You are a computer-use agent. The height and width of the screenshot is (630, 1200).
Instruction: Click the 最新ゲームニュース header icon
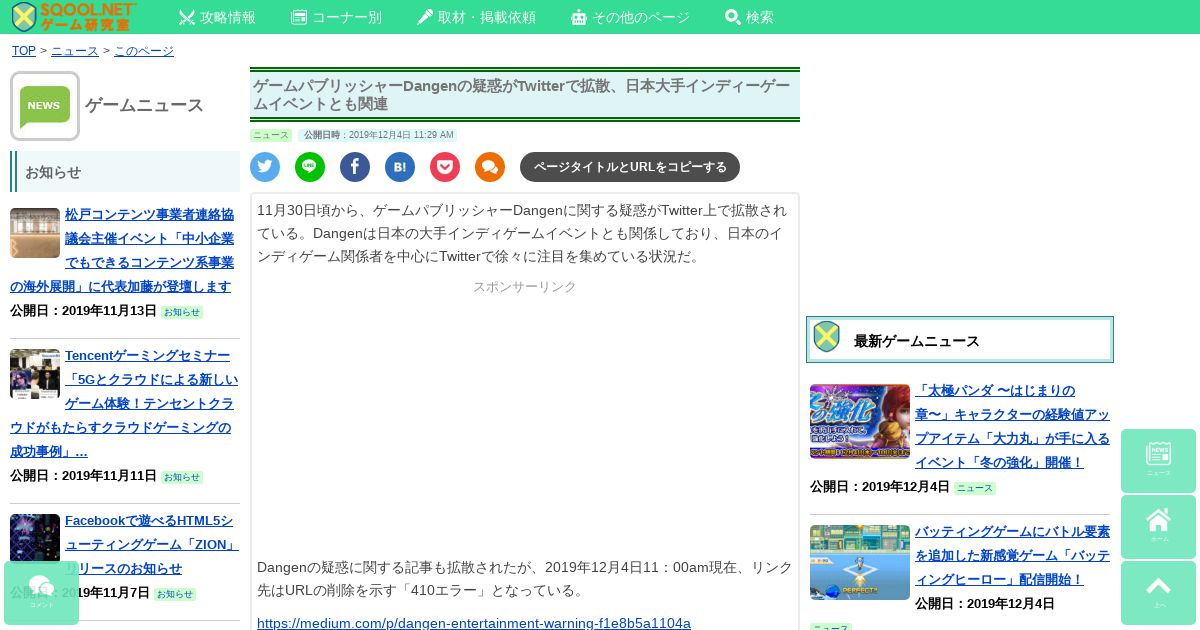click(826, 337)
